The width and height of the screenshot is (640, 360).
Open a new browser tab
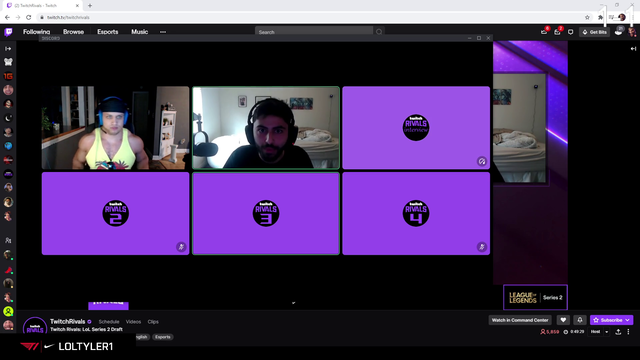[x=90, y=6]
